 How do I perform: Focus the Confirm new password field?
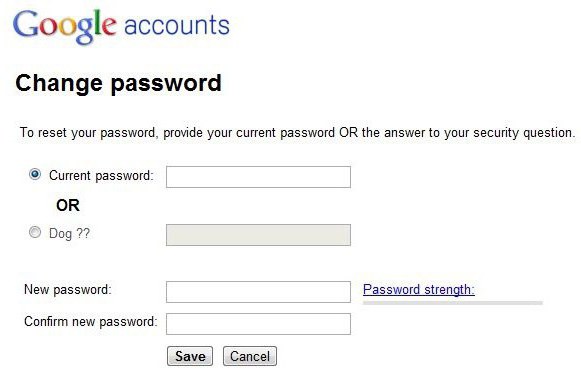click(x=258, y=324)
